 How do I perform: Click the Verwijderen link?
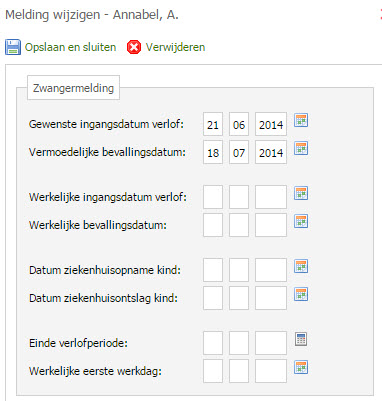175,47
